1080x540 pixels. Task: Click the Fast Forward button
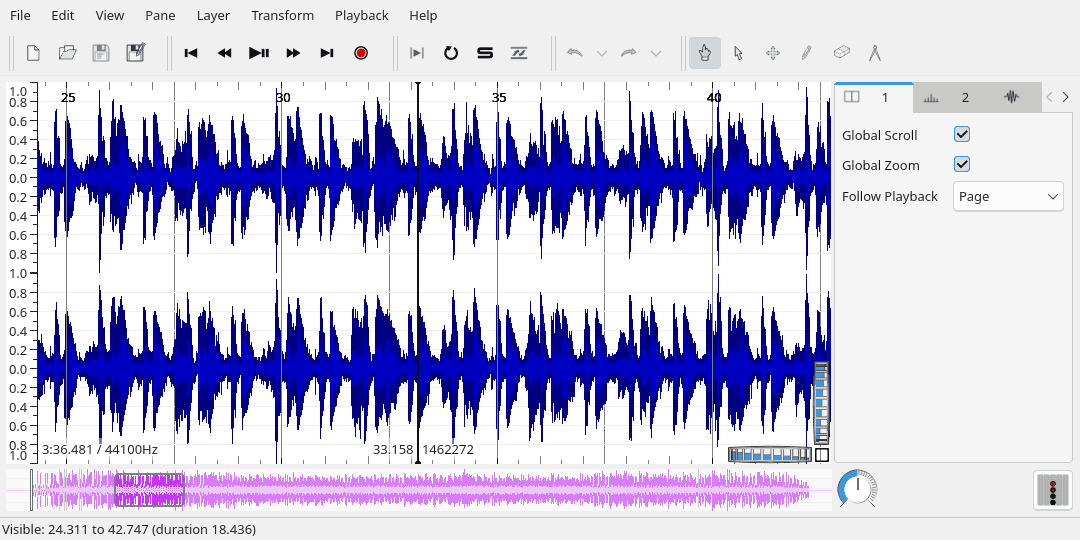[x=293, y=53]
